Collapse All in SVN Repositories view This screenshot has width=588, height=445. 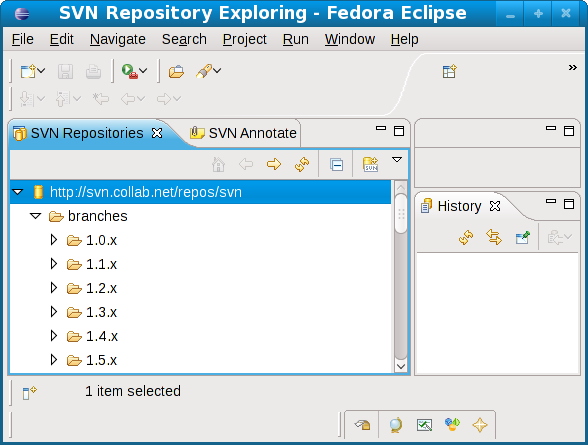336,165
